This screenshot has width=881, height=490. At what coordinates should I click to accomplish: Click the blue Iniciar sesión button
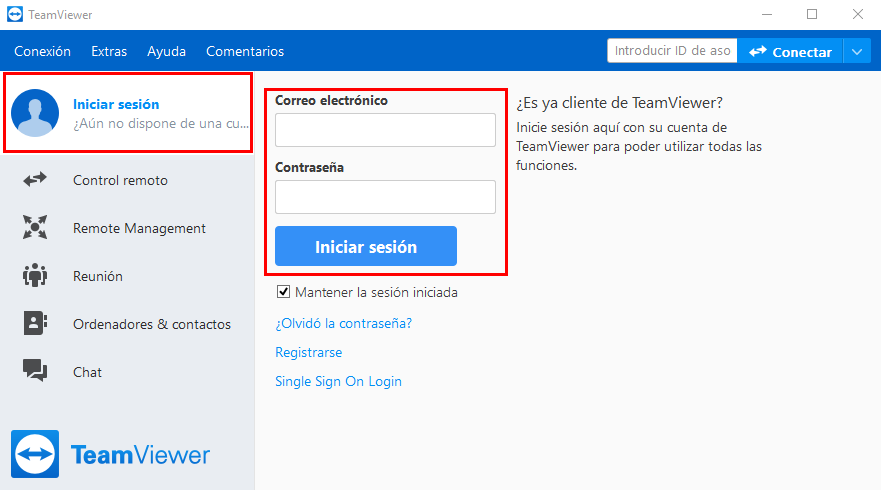pyautogui.click(x=366, y=246)
